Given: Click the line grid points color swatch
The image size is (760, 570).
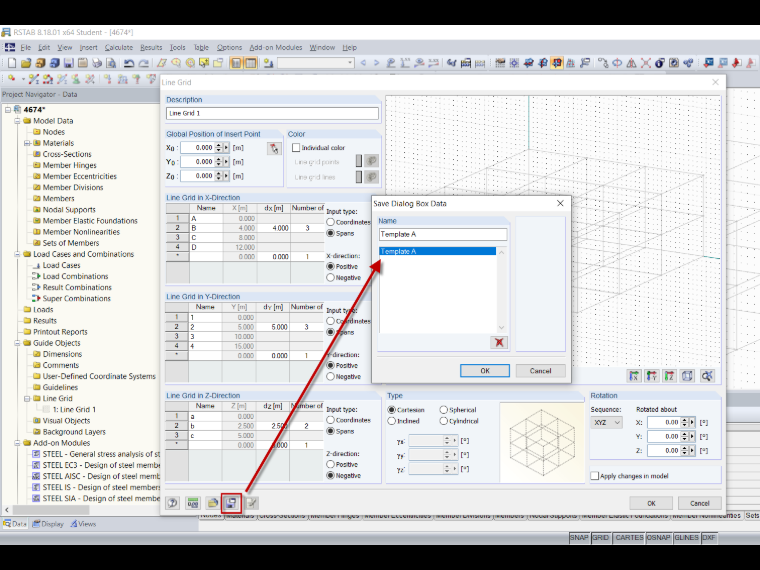Looking at the screenshot, I should tap(359, 161).
